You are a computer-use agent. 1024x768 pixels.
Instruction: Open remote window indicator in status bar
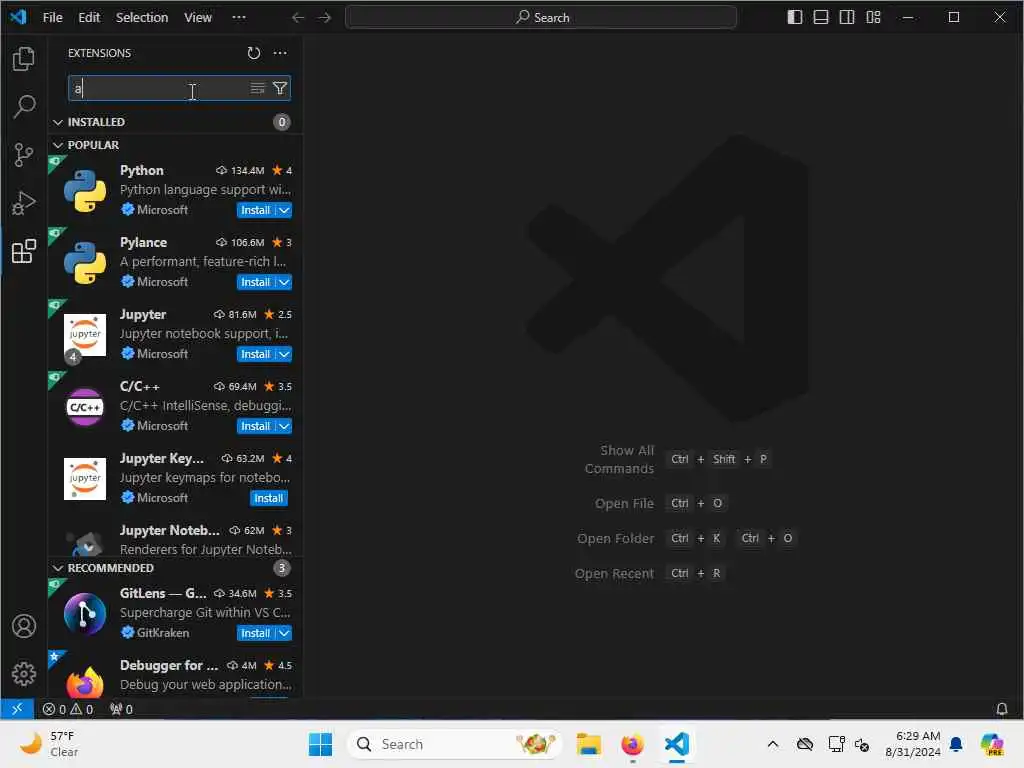coord(17,709)
